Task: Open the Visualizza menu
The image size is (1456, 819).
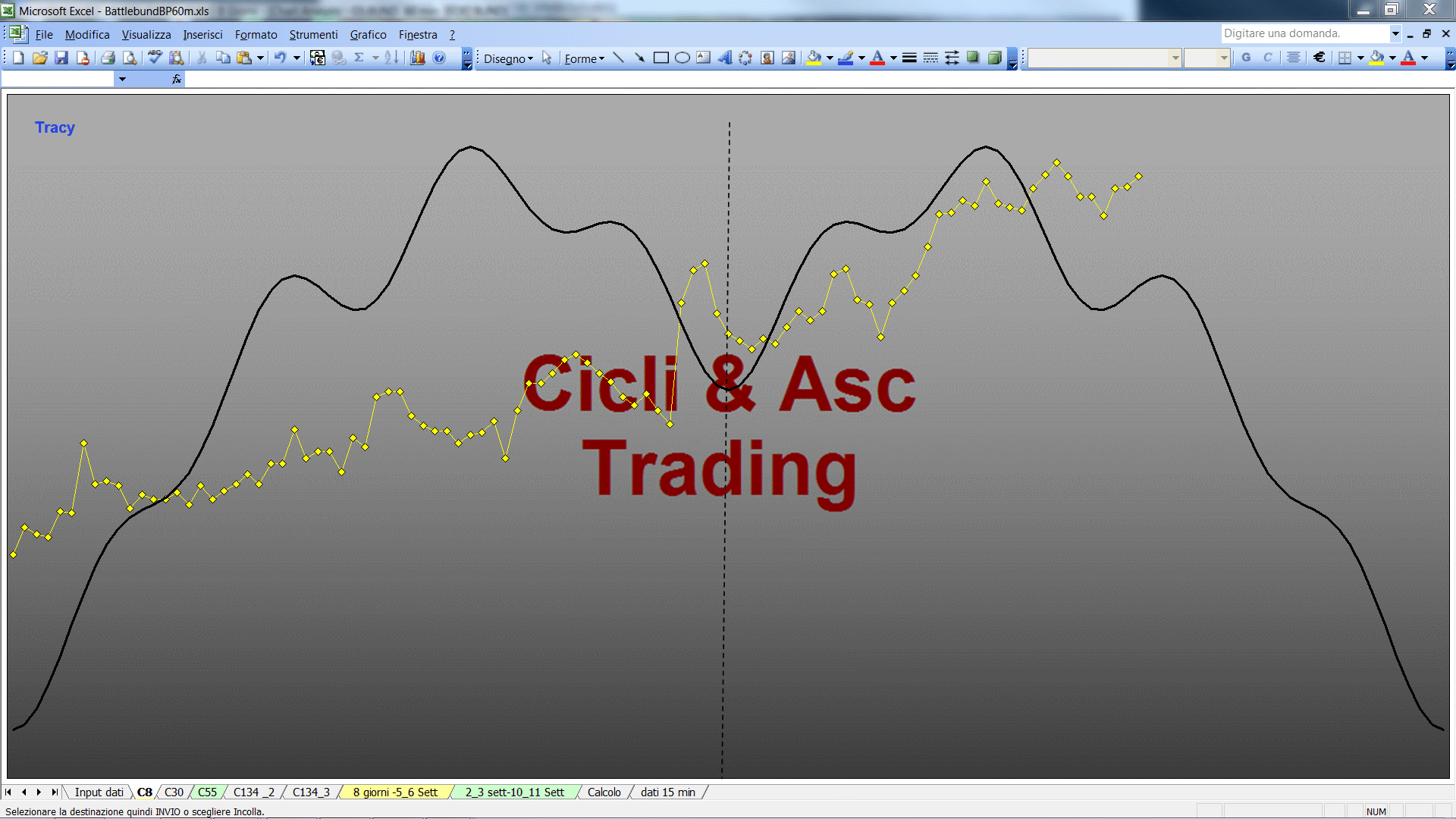Action: pyautogui.click(x=146, y=35)
